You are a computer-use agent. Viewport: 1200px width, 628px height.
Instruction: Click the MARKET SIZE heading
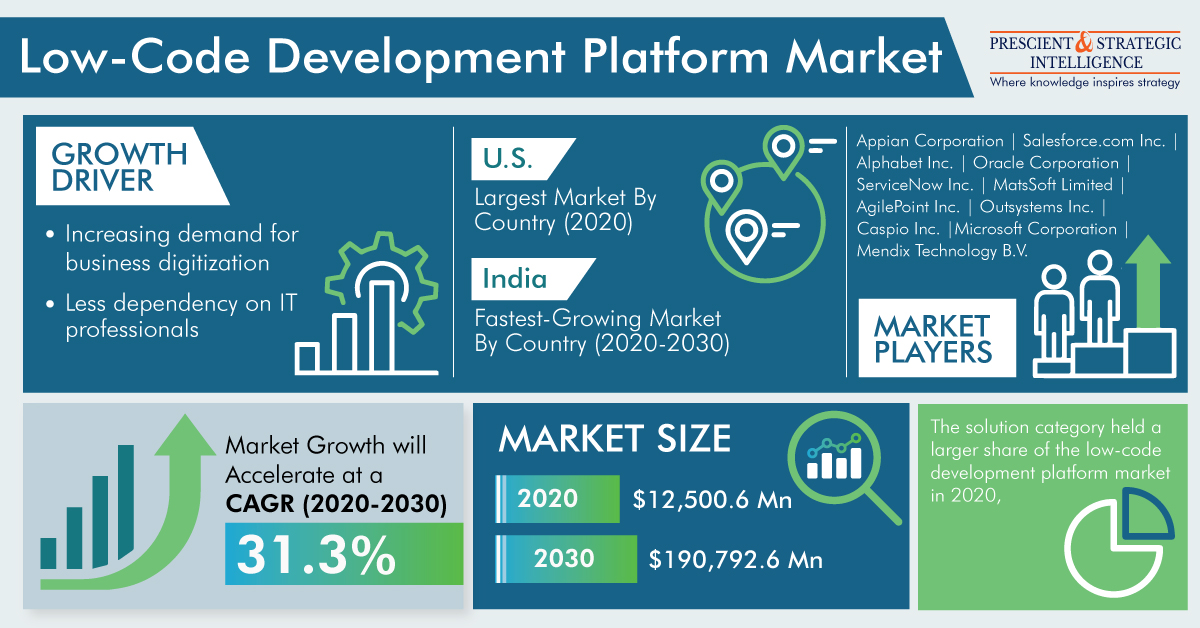click(615, 440)
